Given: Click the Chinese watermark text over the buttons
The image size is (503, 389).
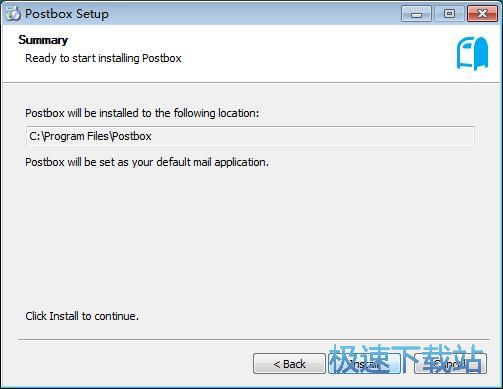Looking at the screenshot, I should (x=406, y=359).
